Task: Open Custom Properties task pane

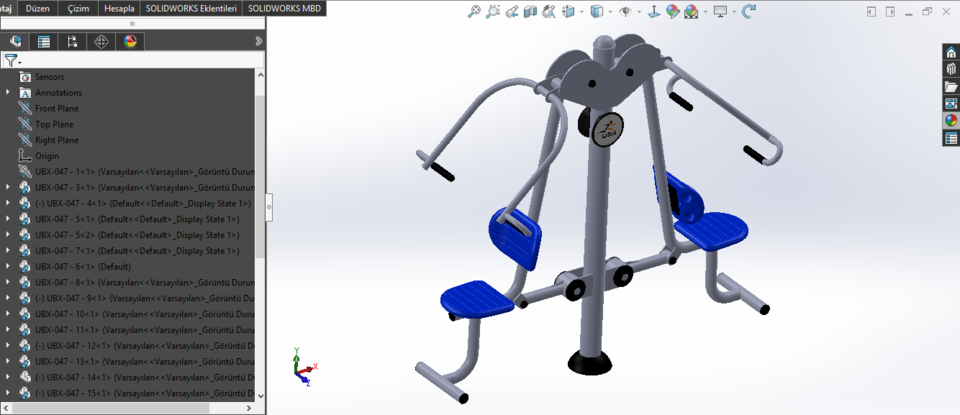Action: click(951, 138)
